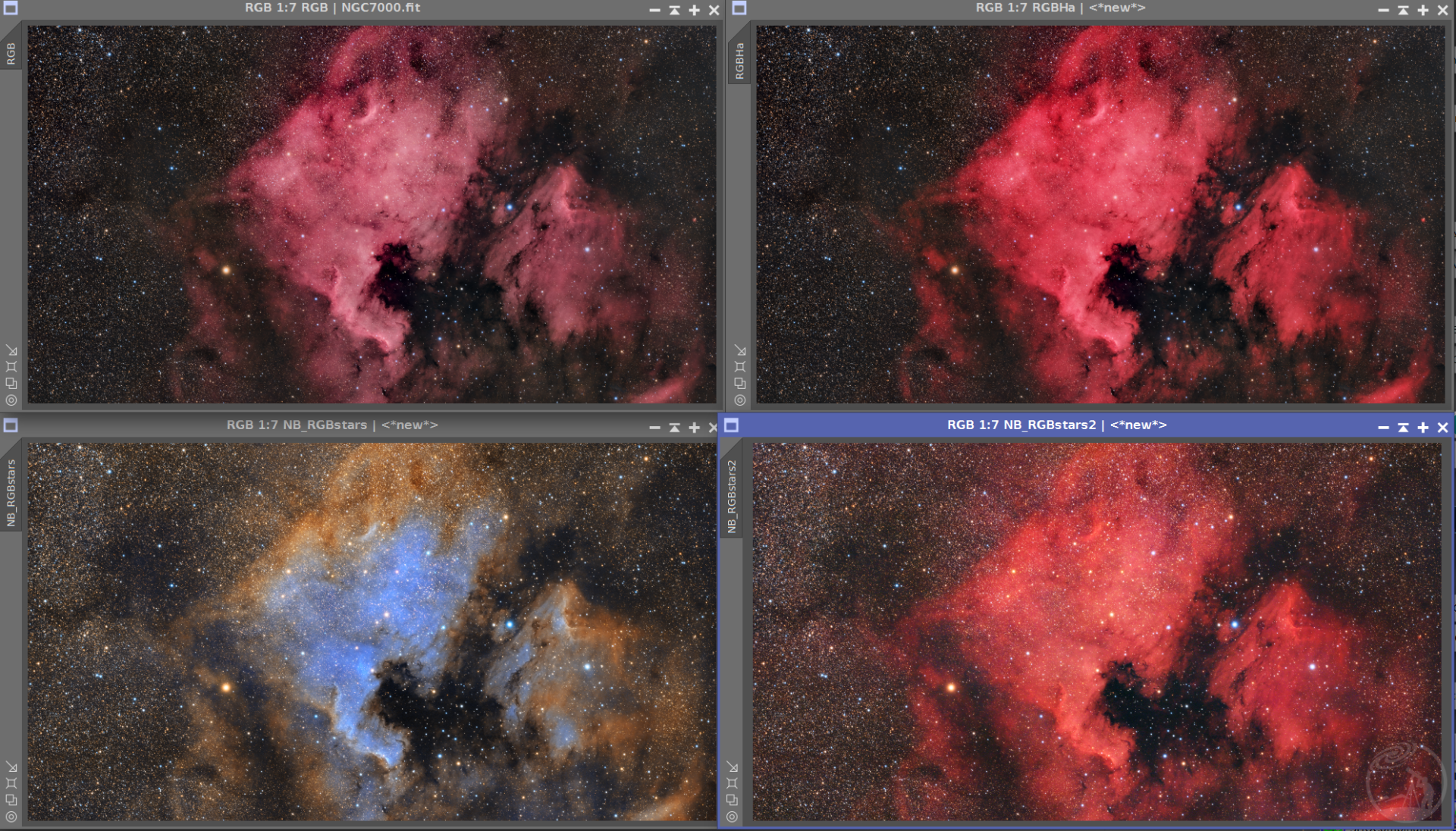Click diagonal arrow icon in NGC7000.fit window
The height and width of the screenshot is (831, 1456).
coord(11,350)
